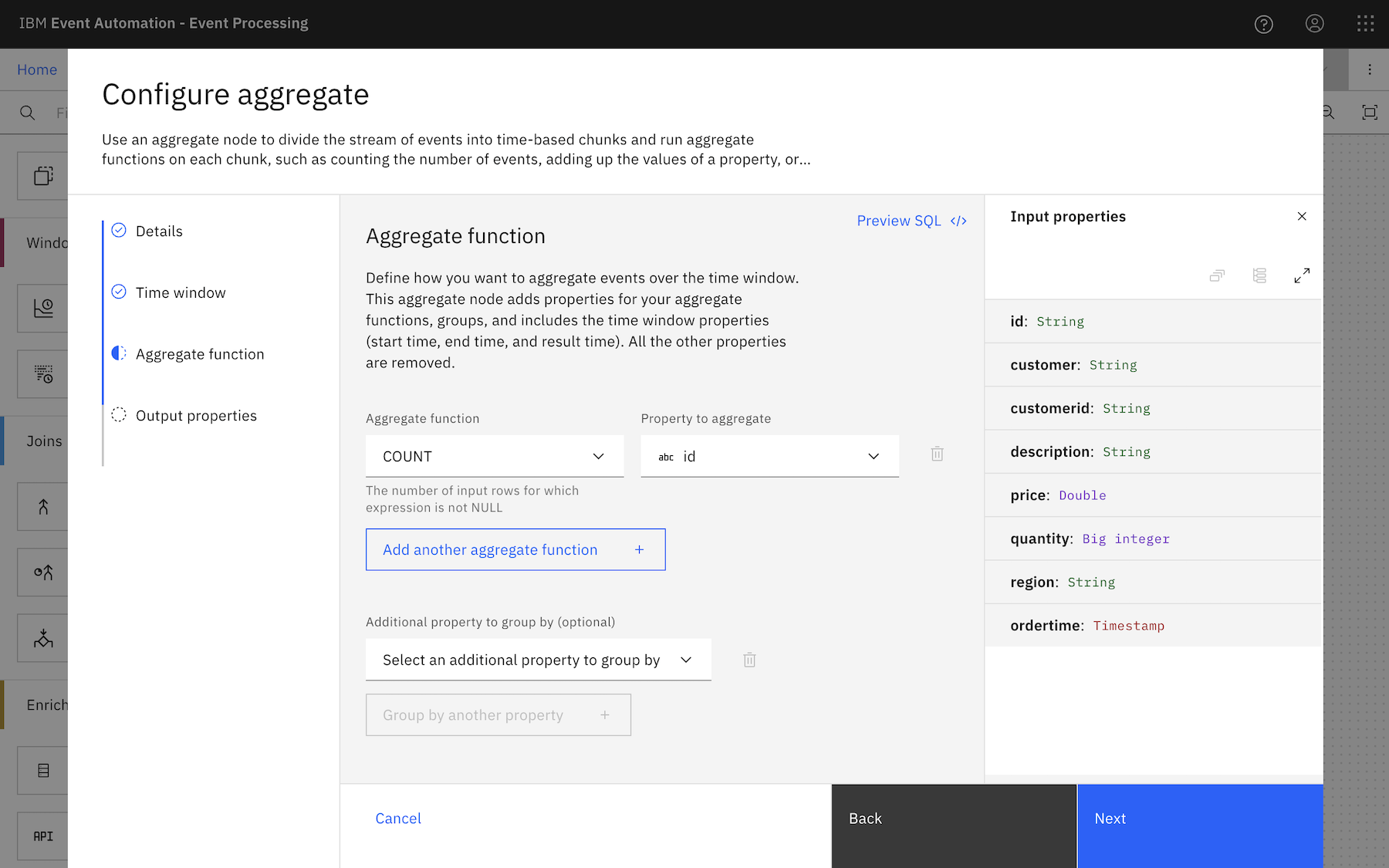1389x868 pixels.
Task: Click Add another aggregate function
Action: [x=515, y=549]
